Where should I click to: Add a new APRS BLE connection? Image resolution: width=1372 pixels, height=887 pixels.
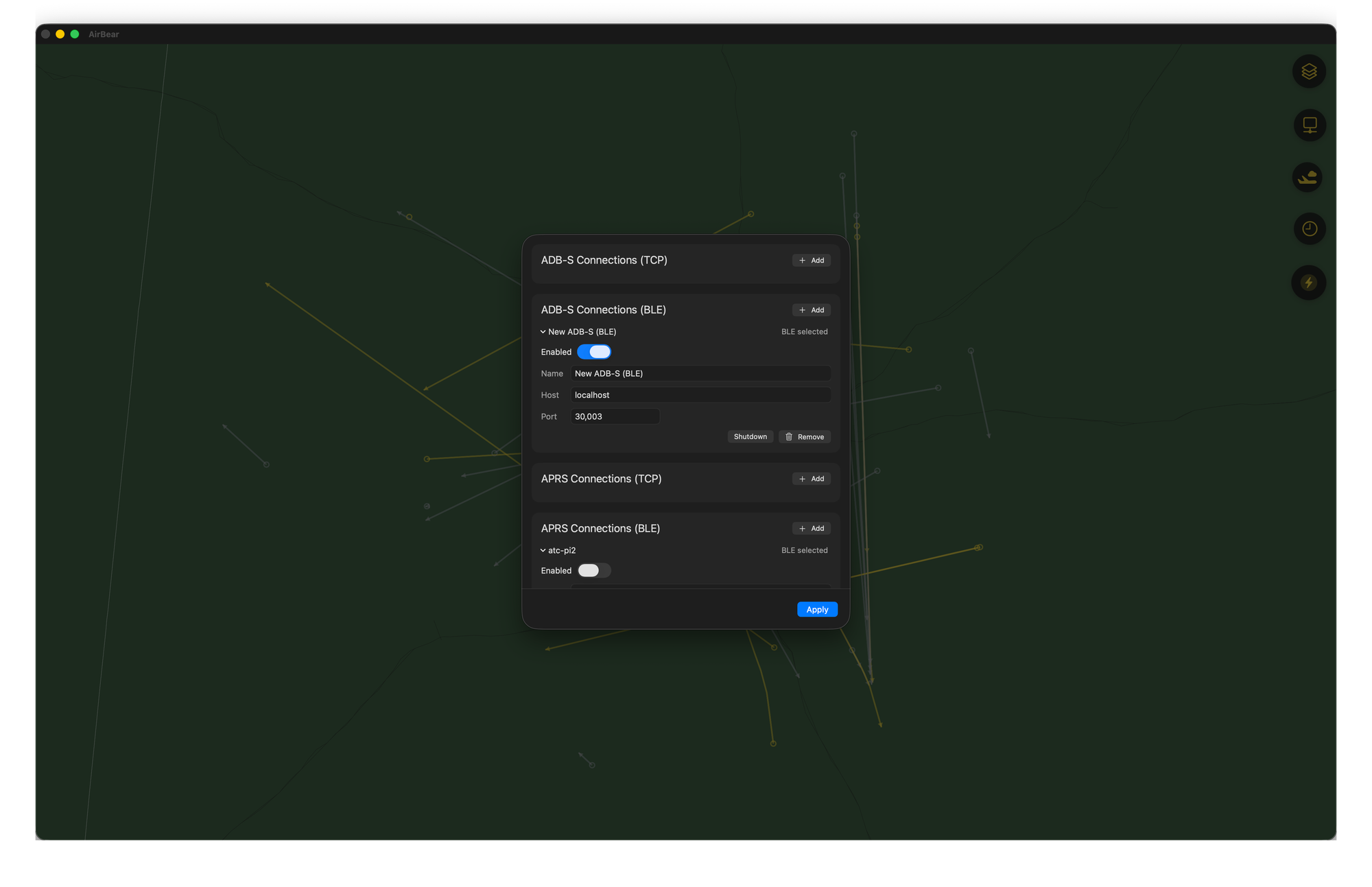pos(812,529)
